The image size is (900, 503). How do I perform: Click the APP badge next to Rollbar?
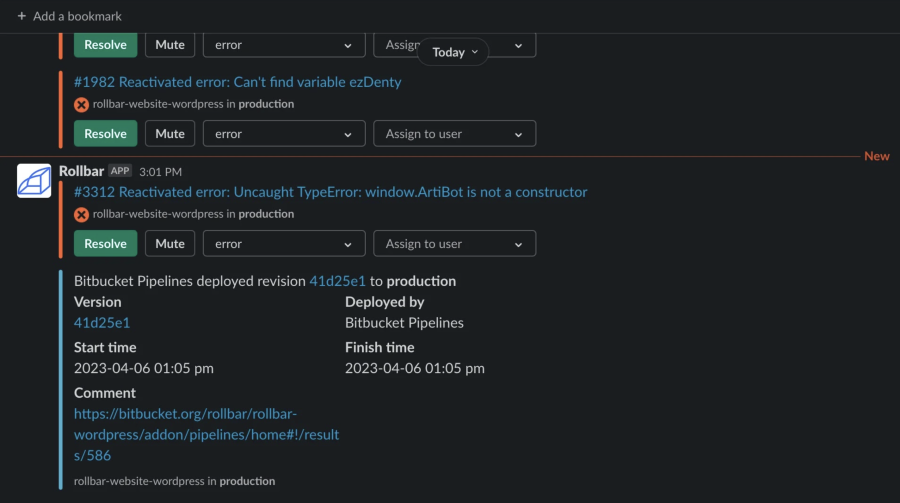point(120,171)
